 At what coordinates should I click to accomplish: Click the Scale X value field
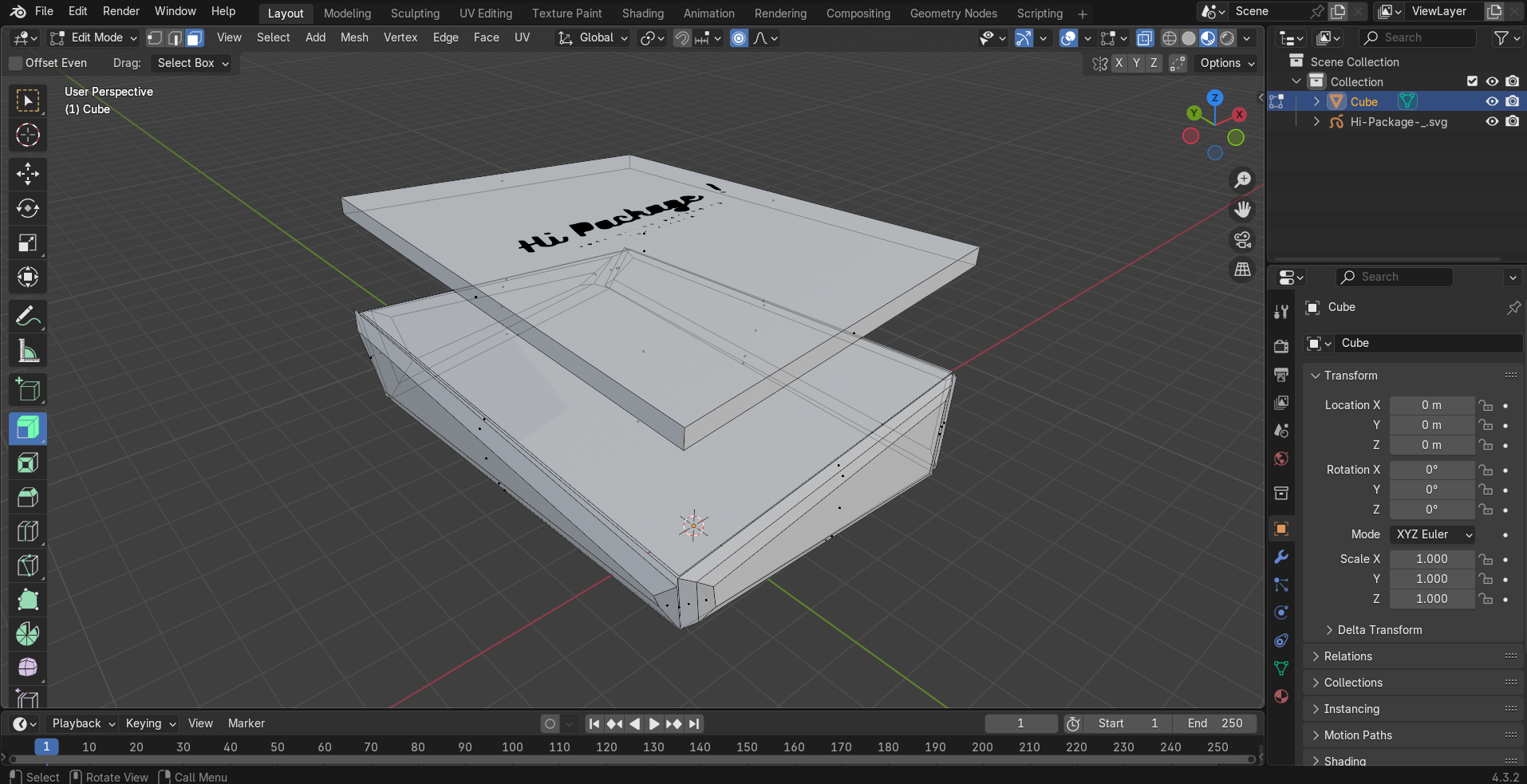pyautogui.click(x=1431, y=559)
